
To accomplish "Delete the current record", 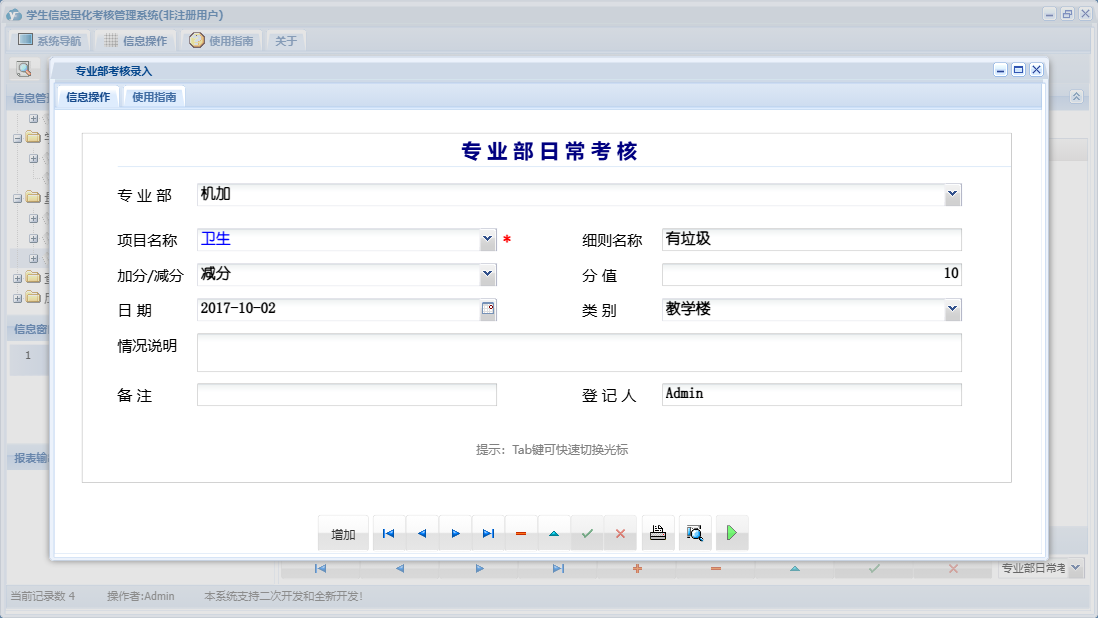I will tap(520, 533).
